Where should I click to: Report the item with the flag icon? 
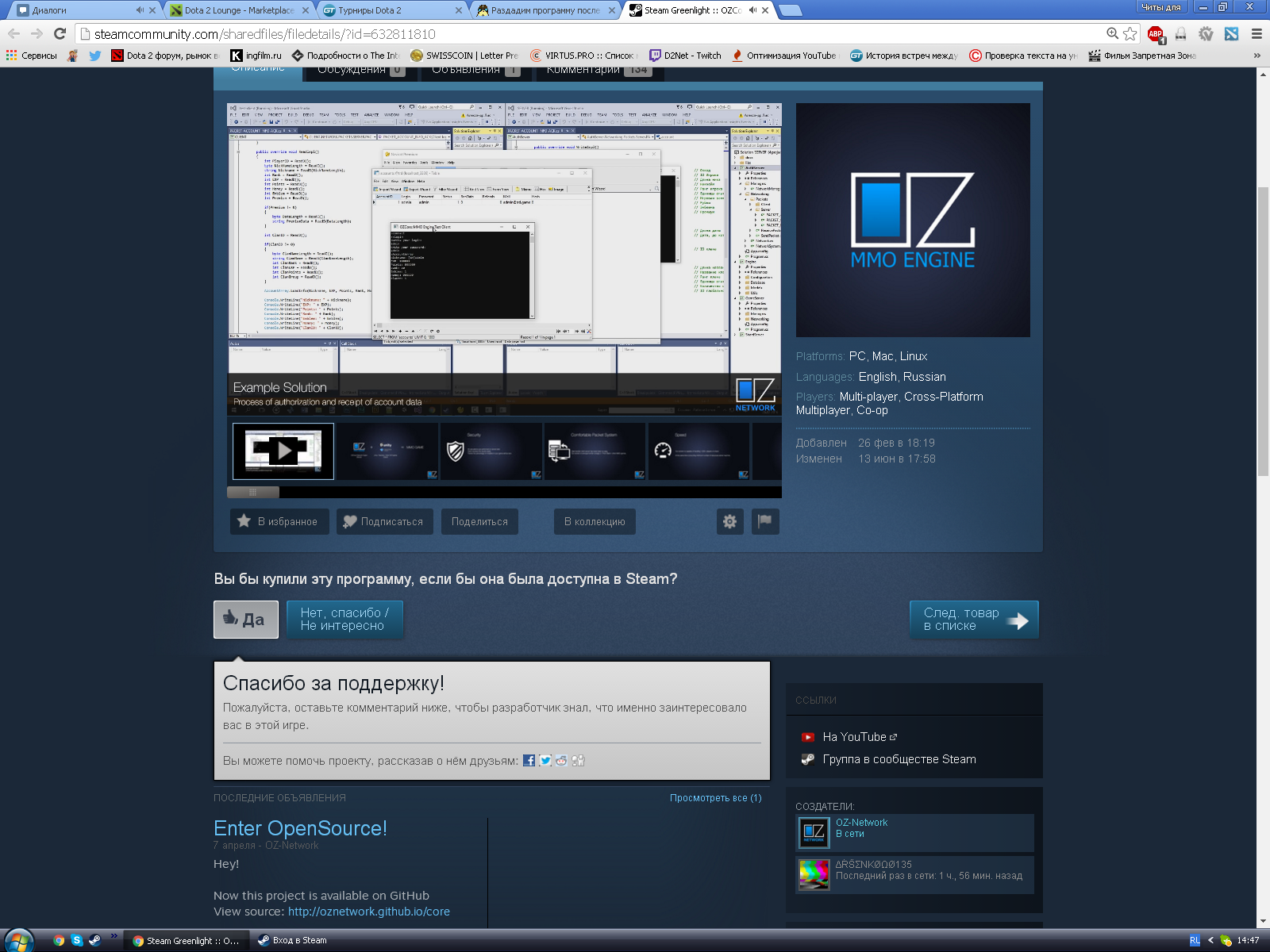pos(764,521)
